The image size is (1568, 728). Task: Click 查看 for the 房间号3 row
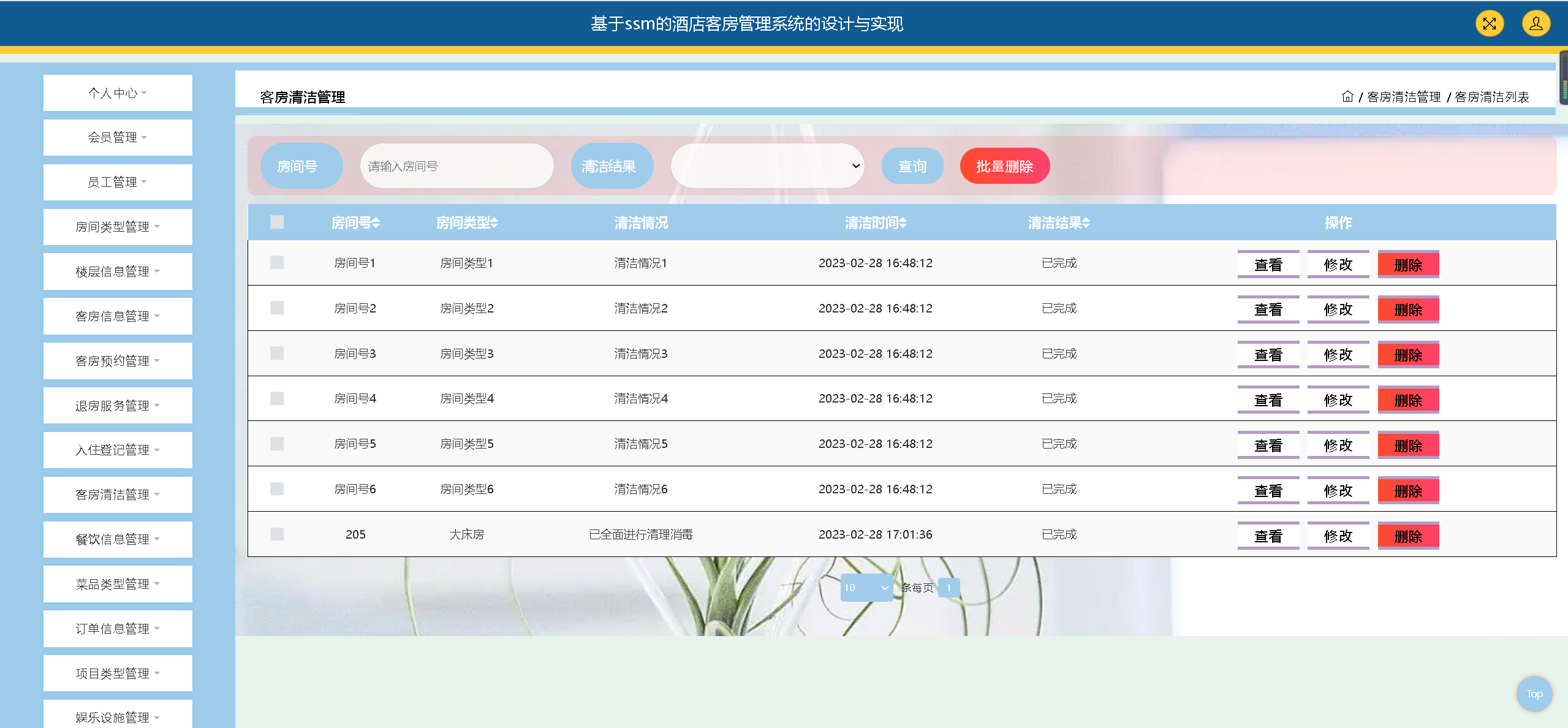point(1268,355)
